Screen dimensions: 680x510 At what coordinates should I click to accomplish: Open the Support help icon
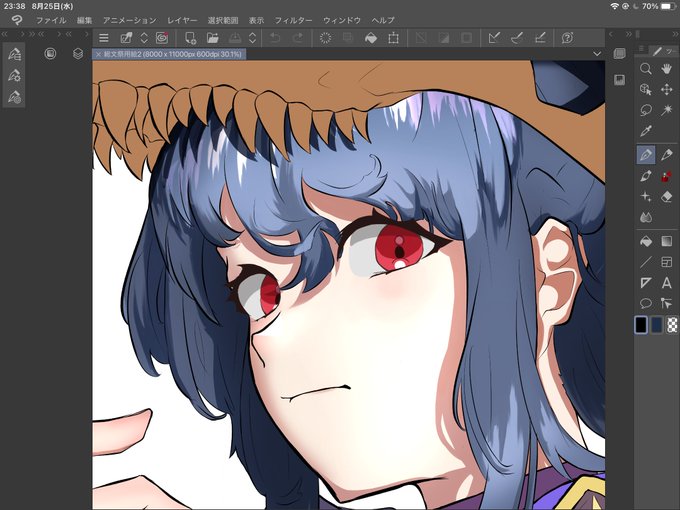[x=567, y=38]
